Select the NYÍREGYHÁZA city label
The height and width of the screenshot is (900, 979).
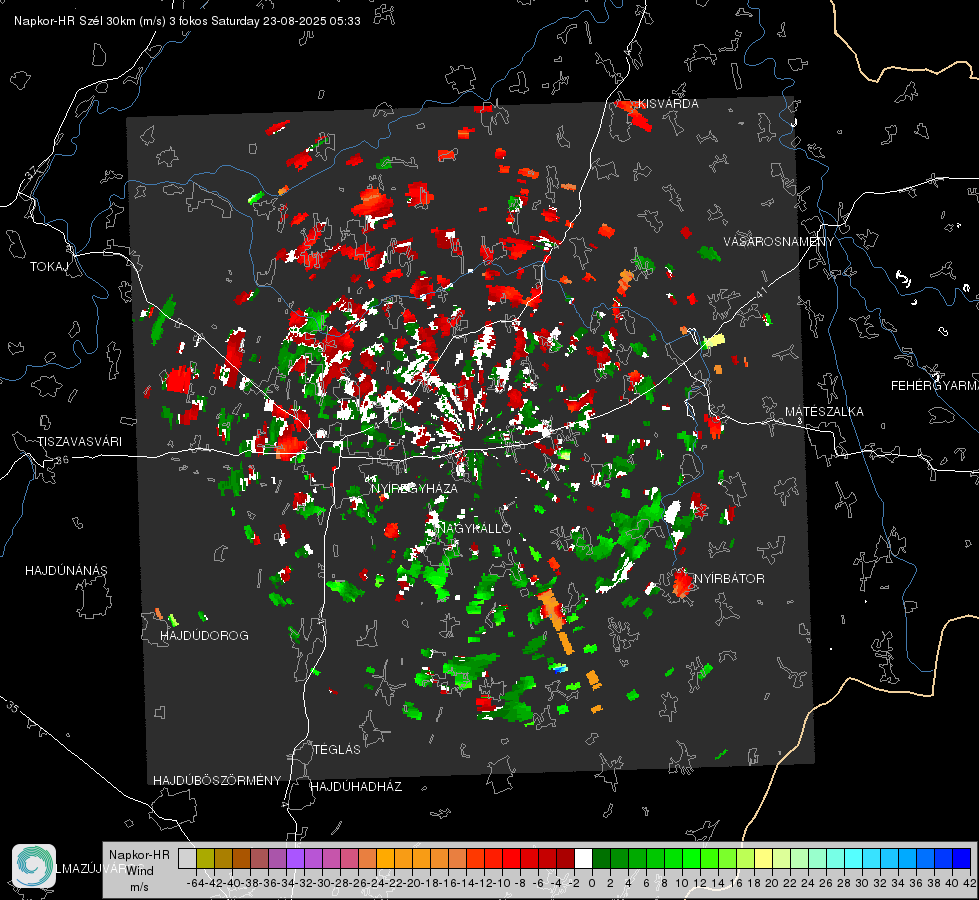[414, 488]
